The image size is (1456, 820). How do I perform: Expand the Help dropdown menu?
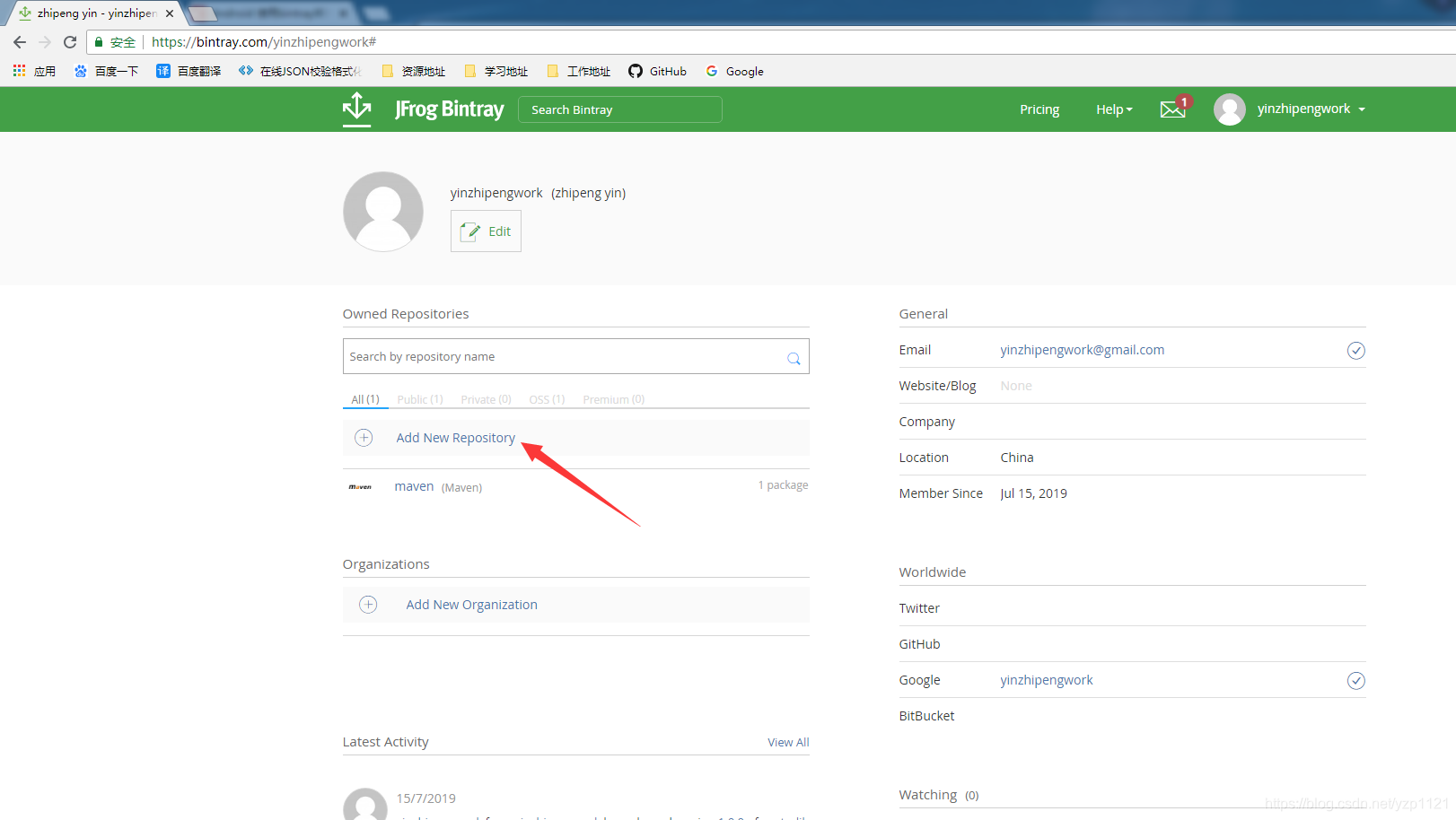[1114, 109]
